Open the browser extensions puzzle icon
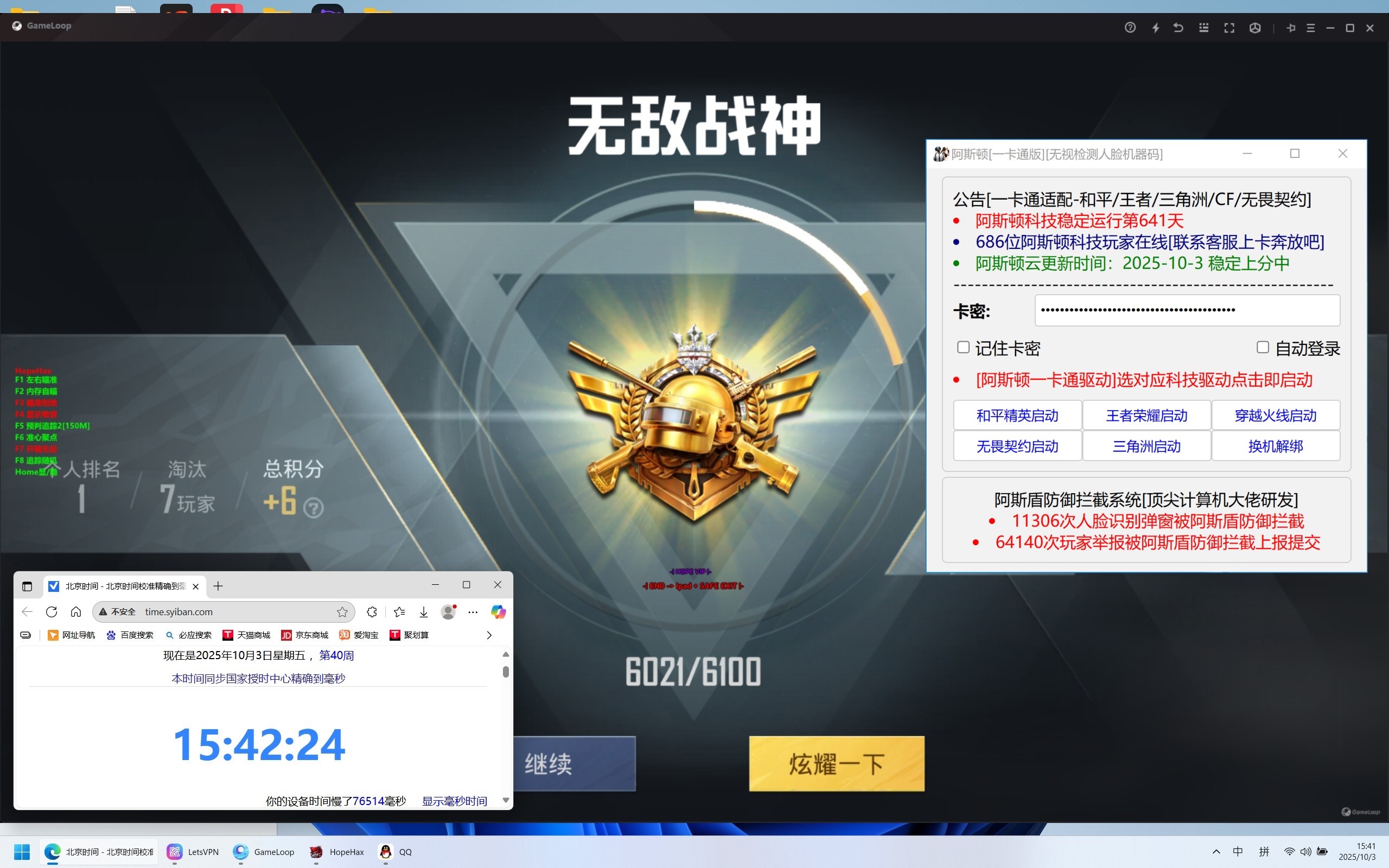1389x868 pixels. [x=372, y=612]
